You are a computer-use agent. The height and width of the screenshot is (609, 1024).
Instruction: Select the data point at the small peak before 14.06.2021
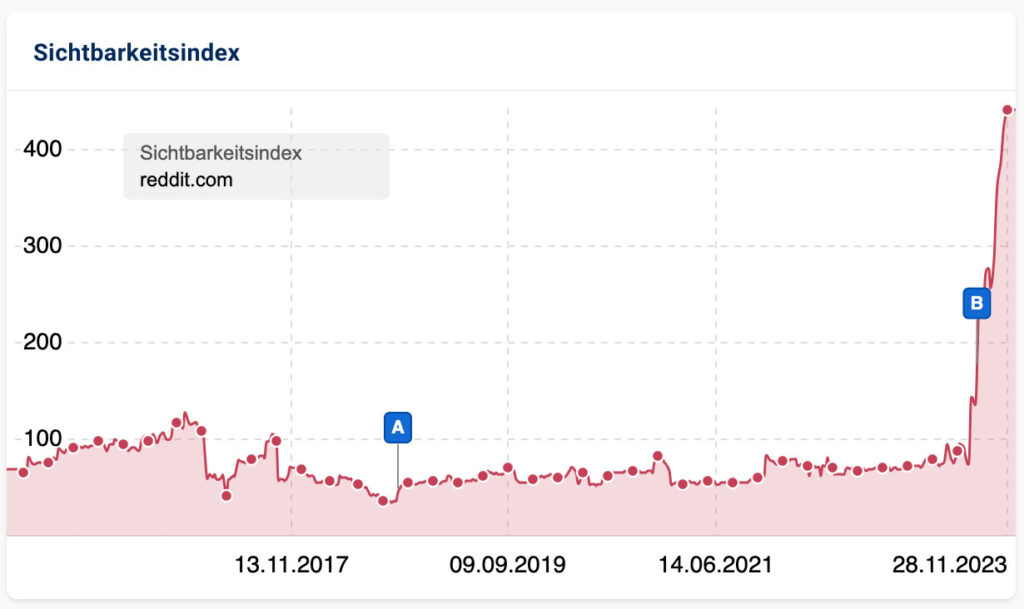point(657,456)
